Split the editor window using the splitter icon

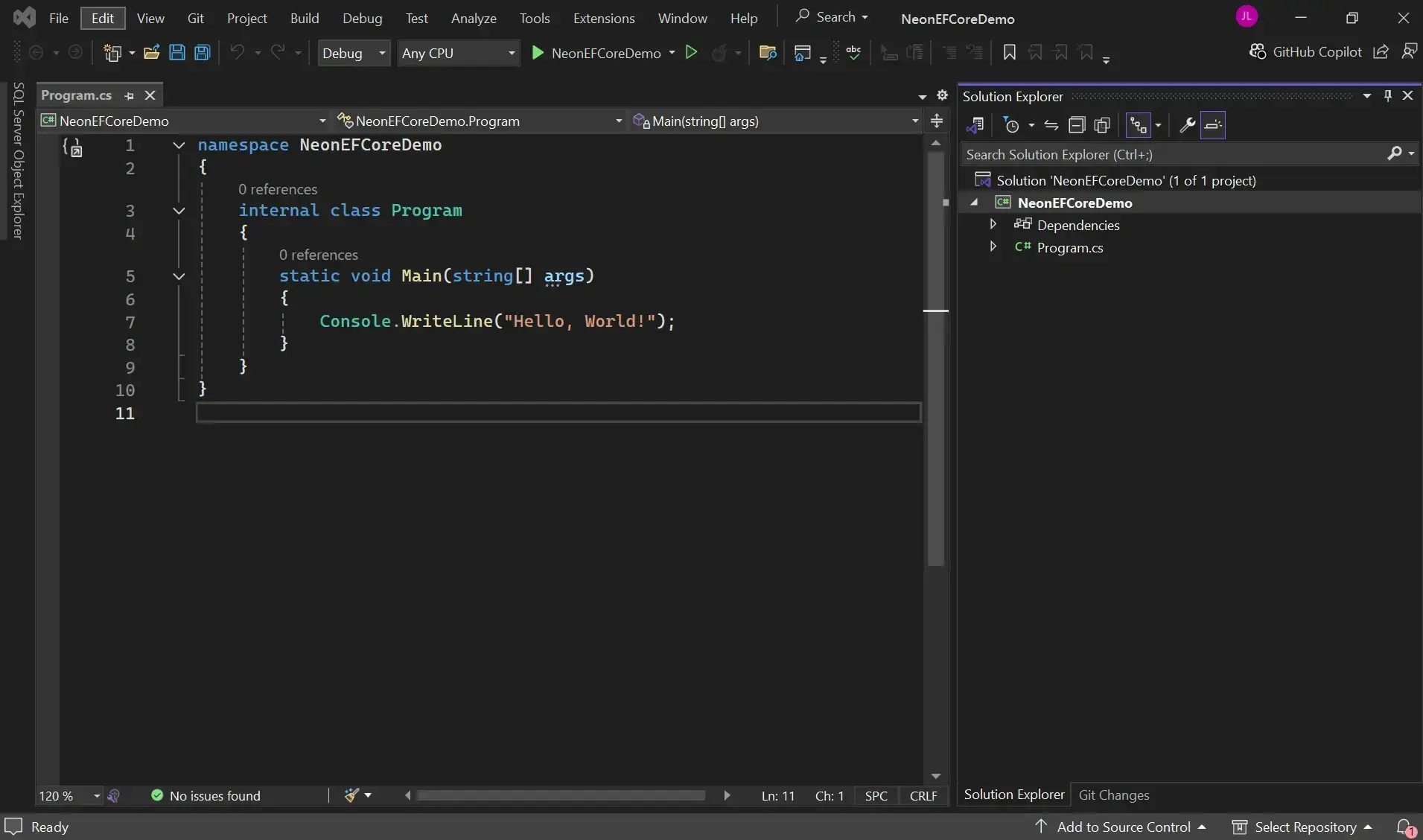937,121
